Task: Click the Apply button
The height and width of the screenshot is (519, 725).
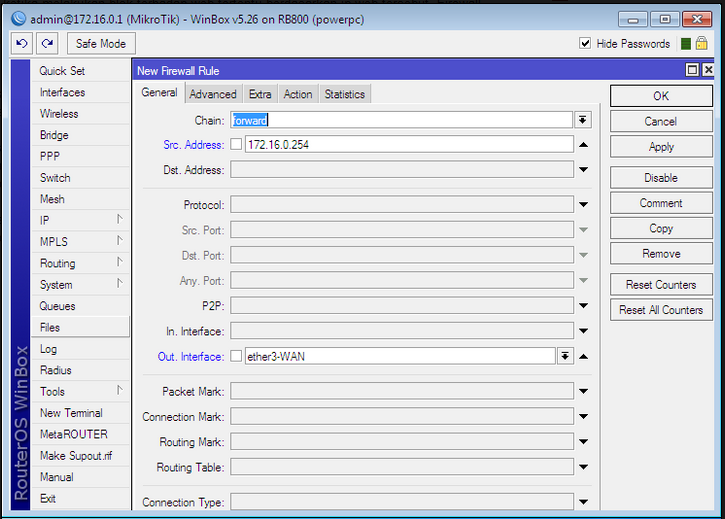Action: [x=661, y=147]
